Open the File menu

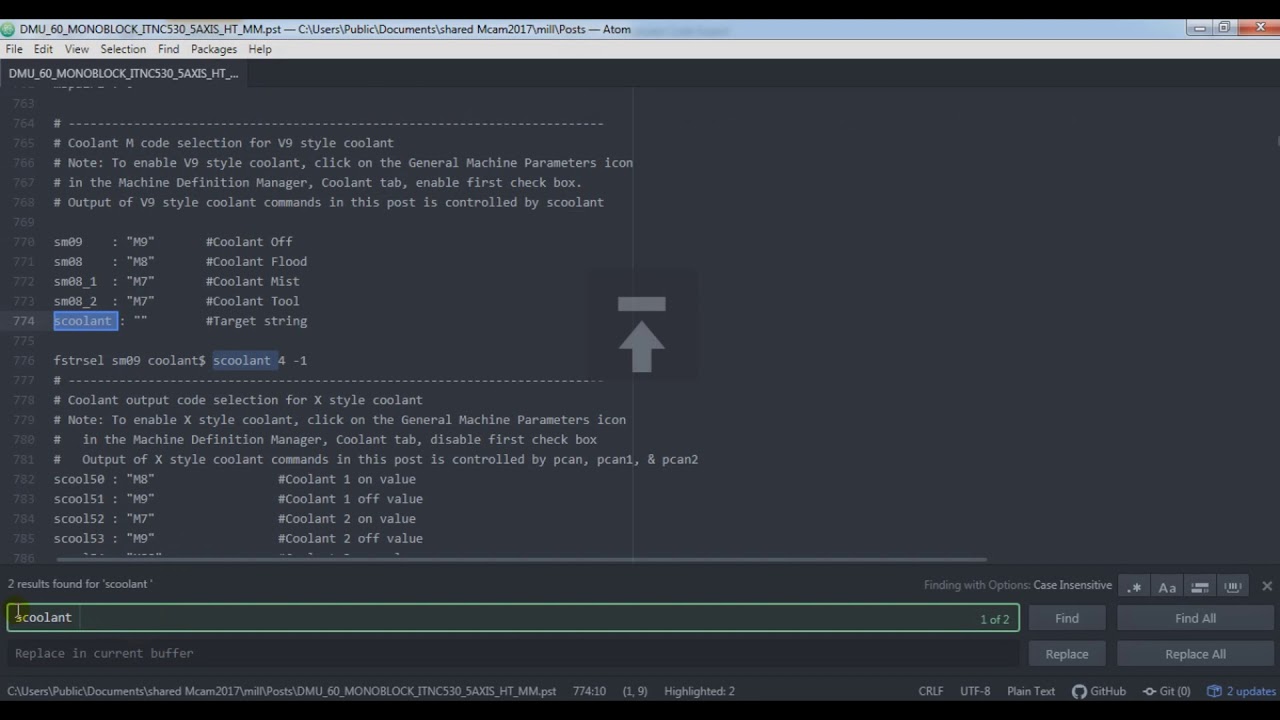(x=14, y=49)
